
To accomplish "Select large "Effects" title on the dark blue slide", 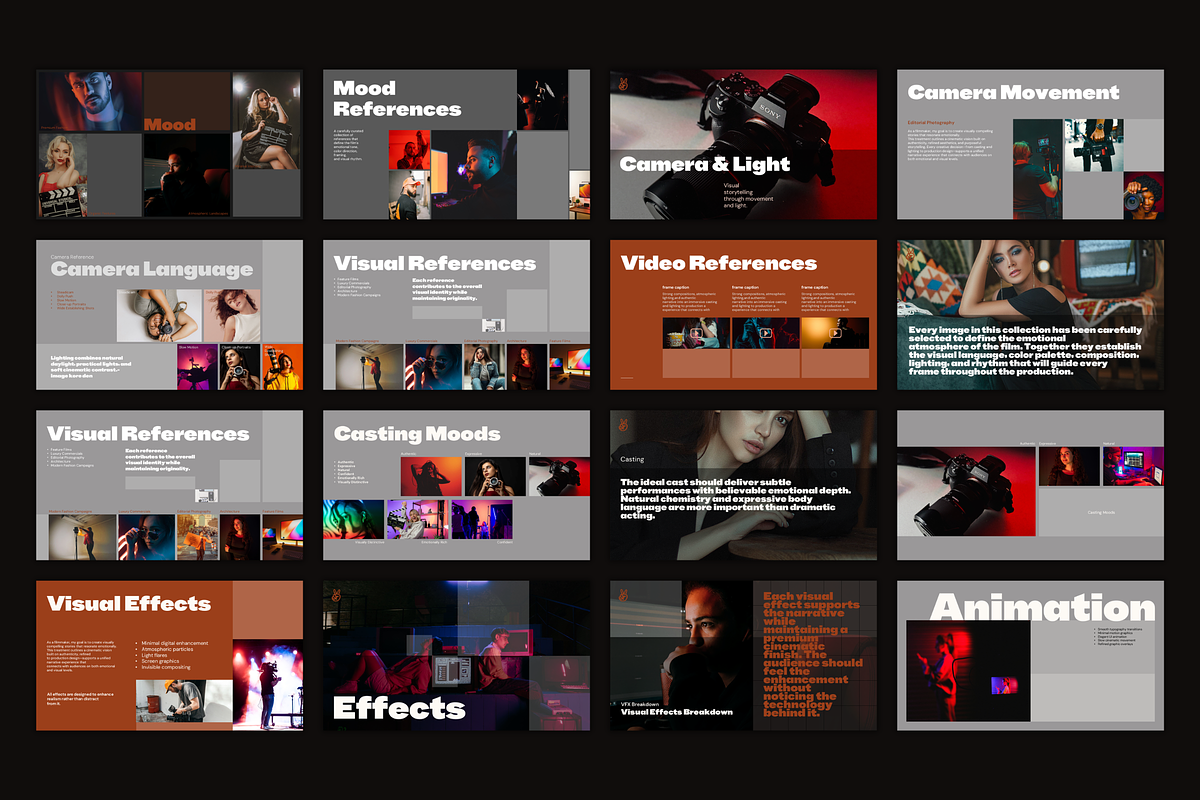I will [x=399, y=708].
